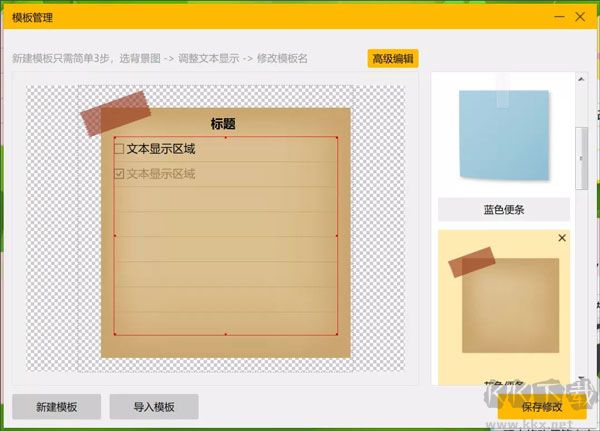Click the 标题 title text on the note
Image resolution: width=600 pixels, height=431 pixels.
click(x=223, y=124)
